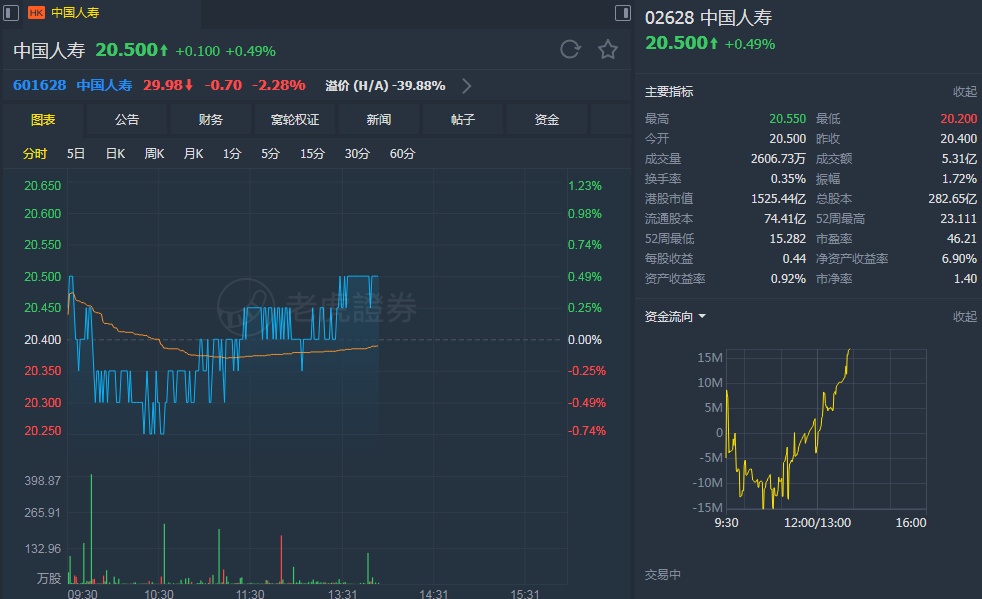Click the 振幅 value 1.72%
This screenshot has height=599, width=982.
(x=959, y=179)
